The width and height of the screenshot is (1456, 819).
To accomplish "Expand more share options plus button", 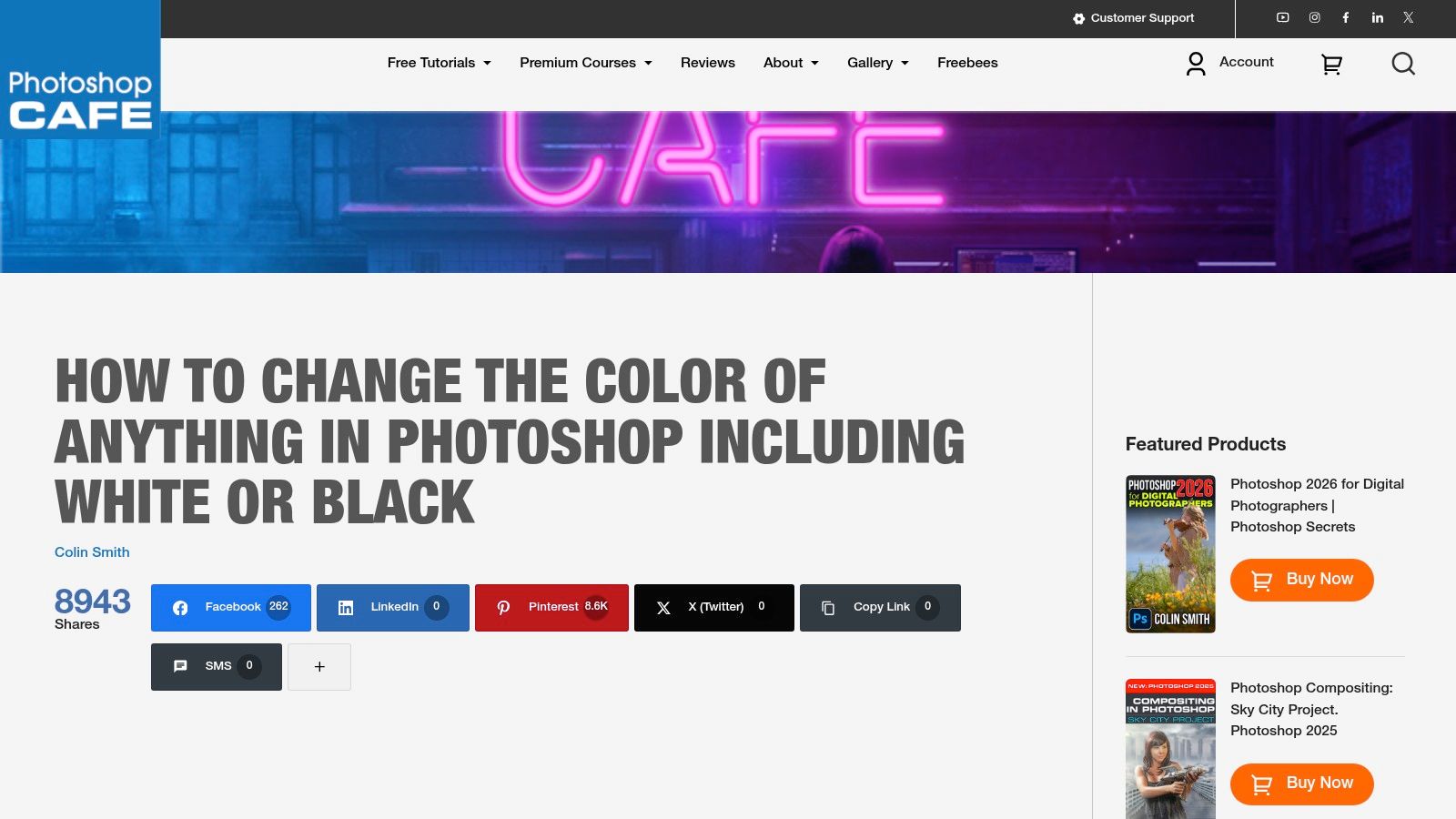I will tap(319, 667).
